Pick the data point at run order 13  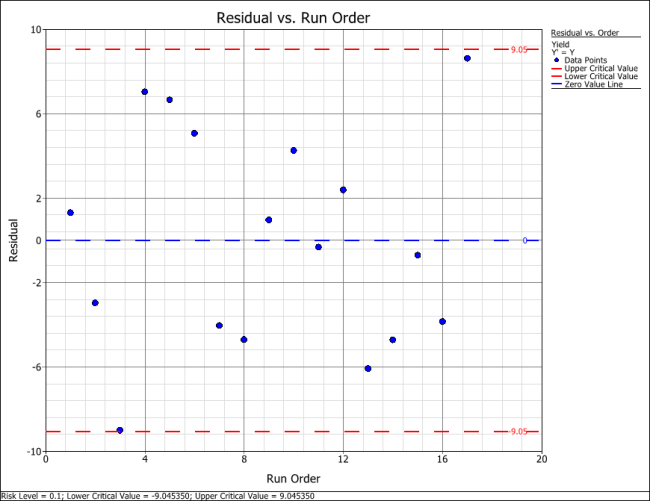[x=368, y=368]
